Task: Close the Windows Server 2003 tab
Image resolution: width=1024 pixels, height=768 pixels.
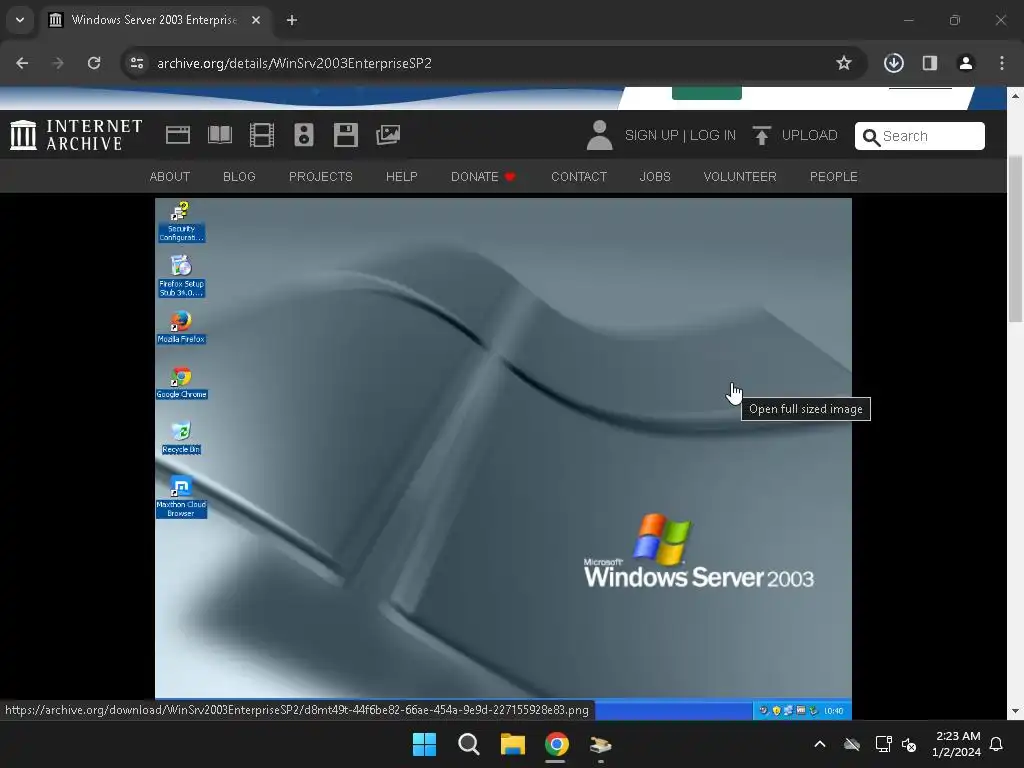Action: pyautogui.click(x=256, y=20)
